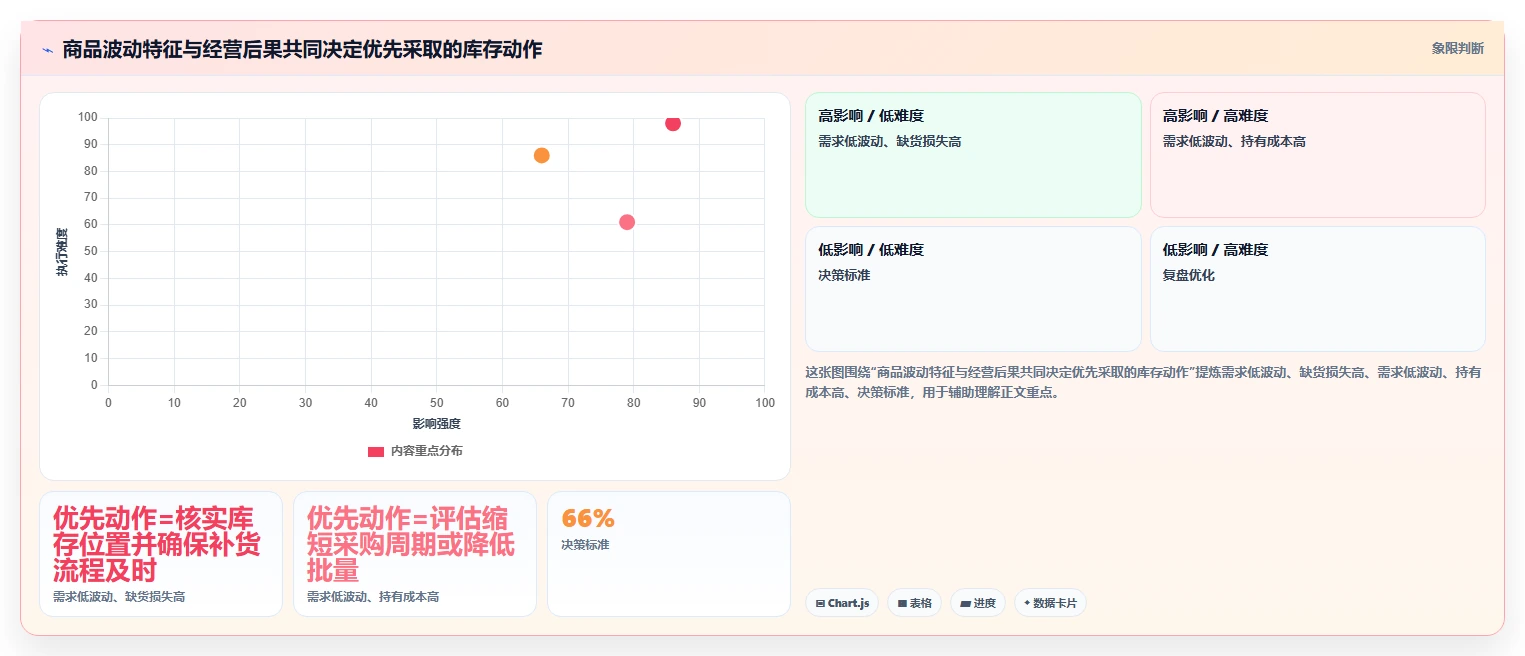The width and height of the screenshot is (1525, 656).
Task: Click the orange scatter data point
Action: pyautogui.click(x=541, y=155)
